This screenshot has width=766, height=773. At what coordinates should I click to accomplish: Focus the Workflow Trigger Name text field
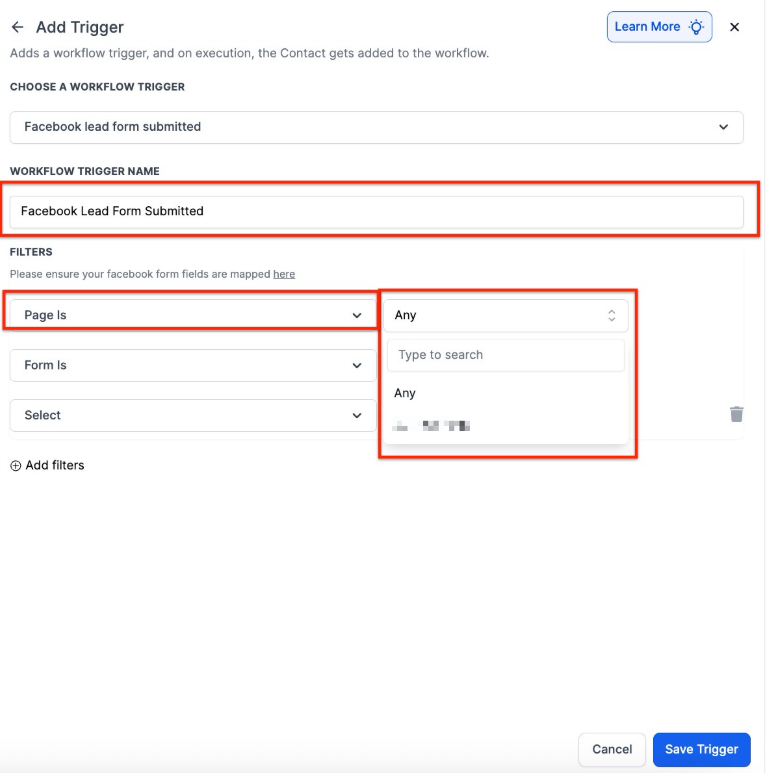376,211
